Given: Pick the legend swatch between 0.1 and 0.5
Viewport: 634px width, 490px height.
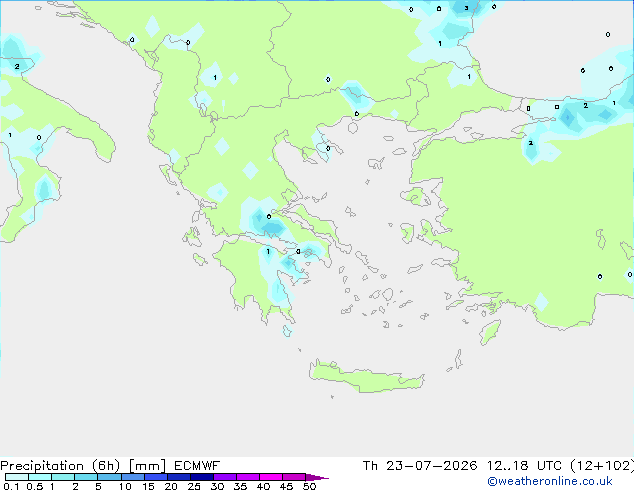Looking at the screenshot, I should pyautogui.click(x=17, y=477).
